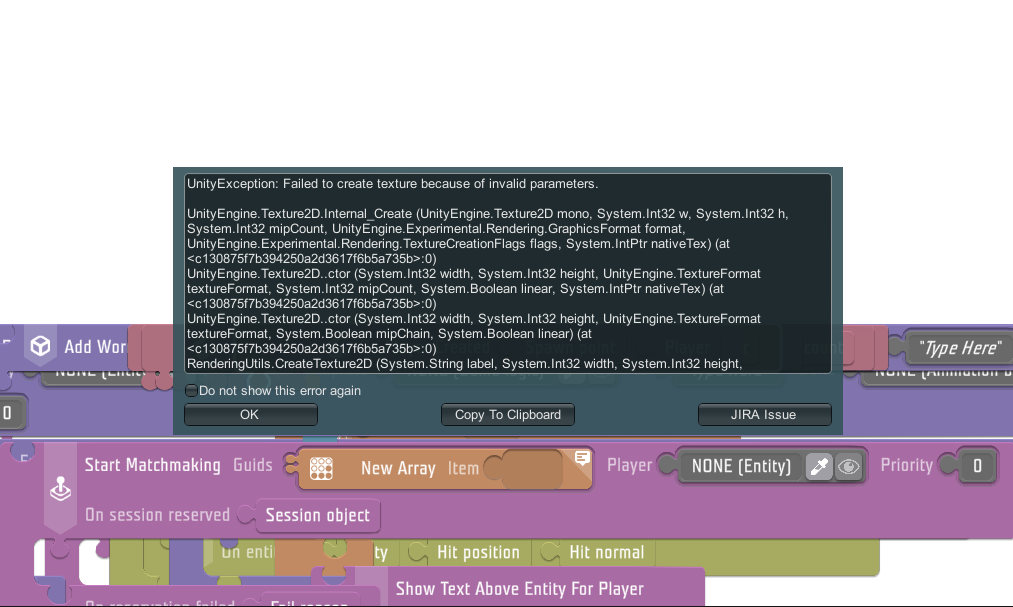Screen dimensions: 1013x607
Task: Open the JIRA Issue button
Action: pos(764,415)
